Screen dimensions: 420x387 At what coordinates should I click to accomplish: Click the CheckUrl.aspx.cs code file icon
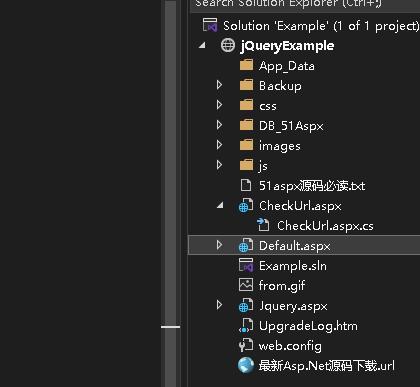point(263,225)
